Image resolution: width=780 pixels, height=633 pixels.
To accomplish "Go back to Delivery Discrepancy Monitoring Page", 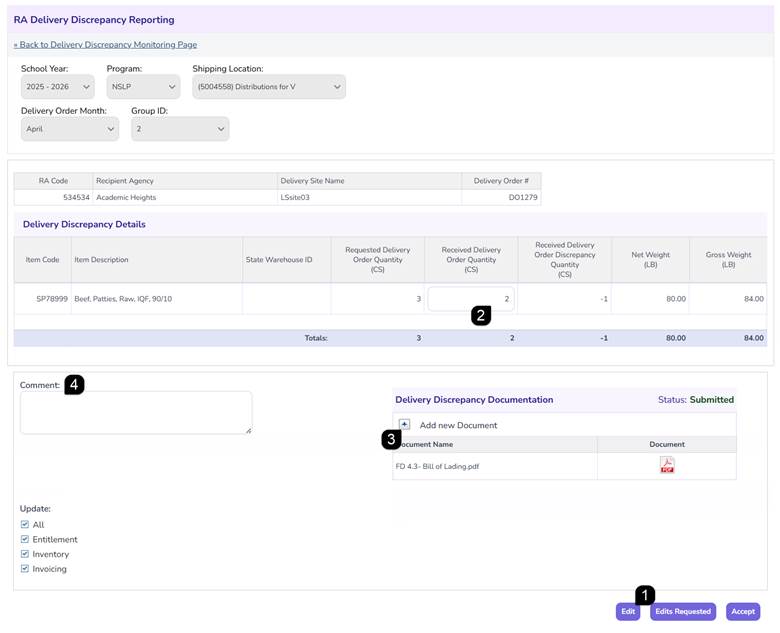I will click(105, 45).
